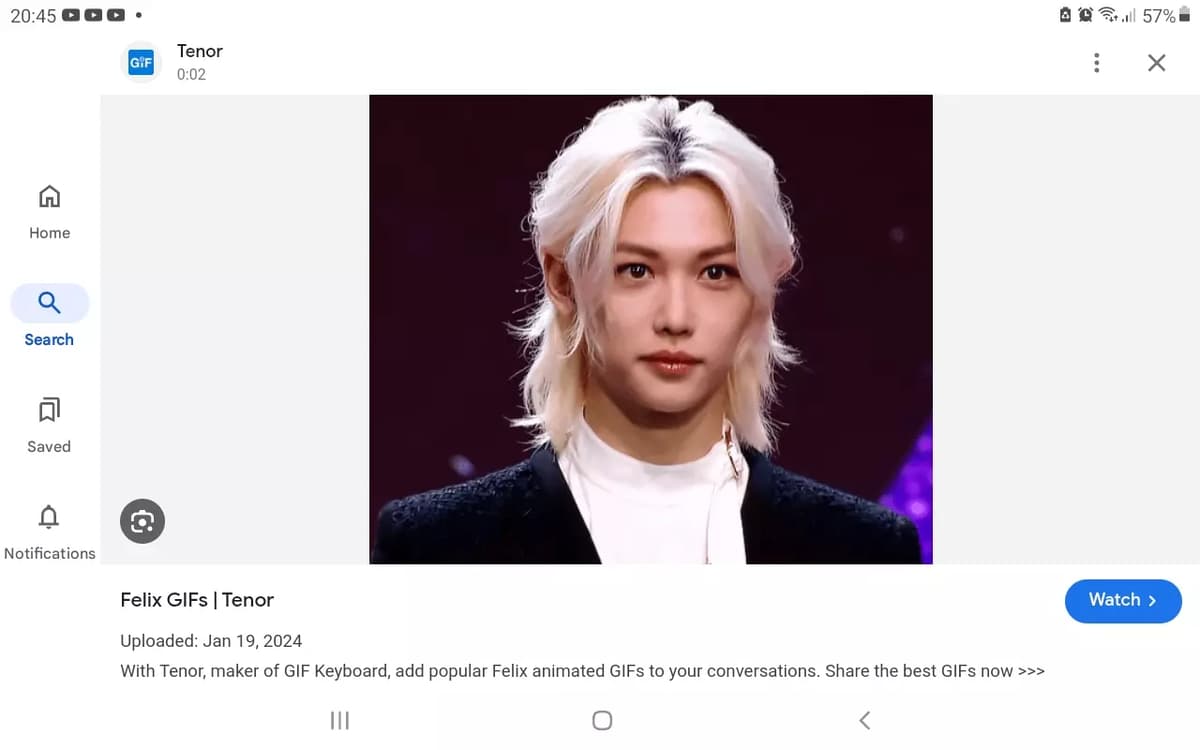Open the Saved bookmarks section
The height and width of the screenshot is (750, 1200).
[49, 425]
